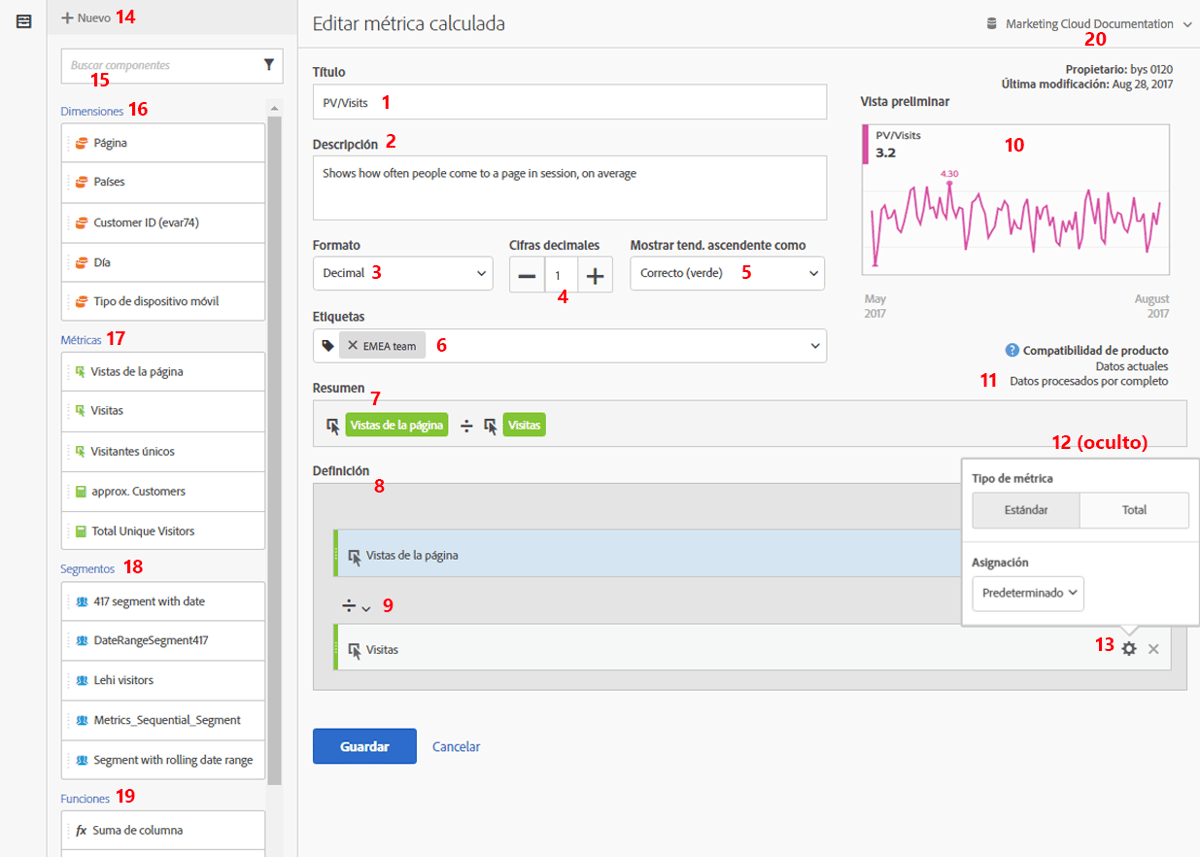
Task: Click the filter funnel icon in the component search box
Action: tap(268, 65)
